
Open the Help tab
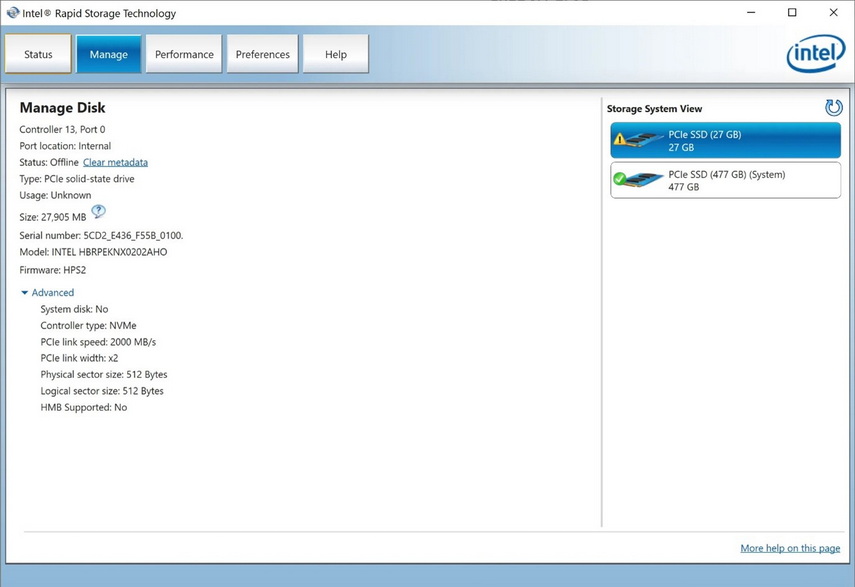coord(336,54)
